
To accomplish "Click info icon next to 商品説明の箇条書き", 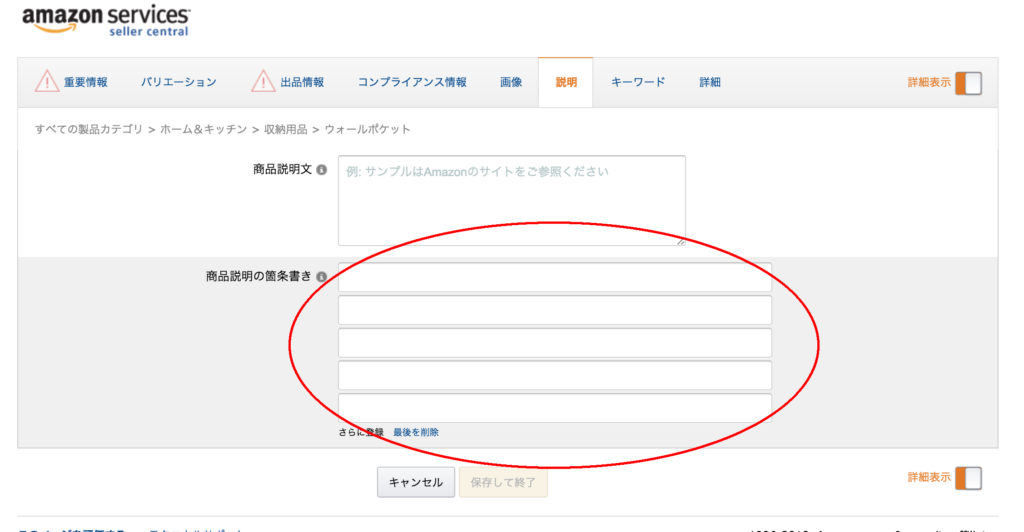I will tap(321, 276).
